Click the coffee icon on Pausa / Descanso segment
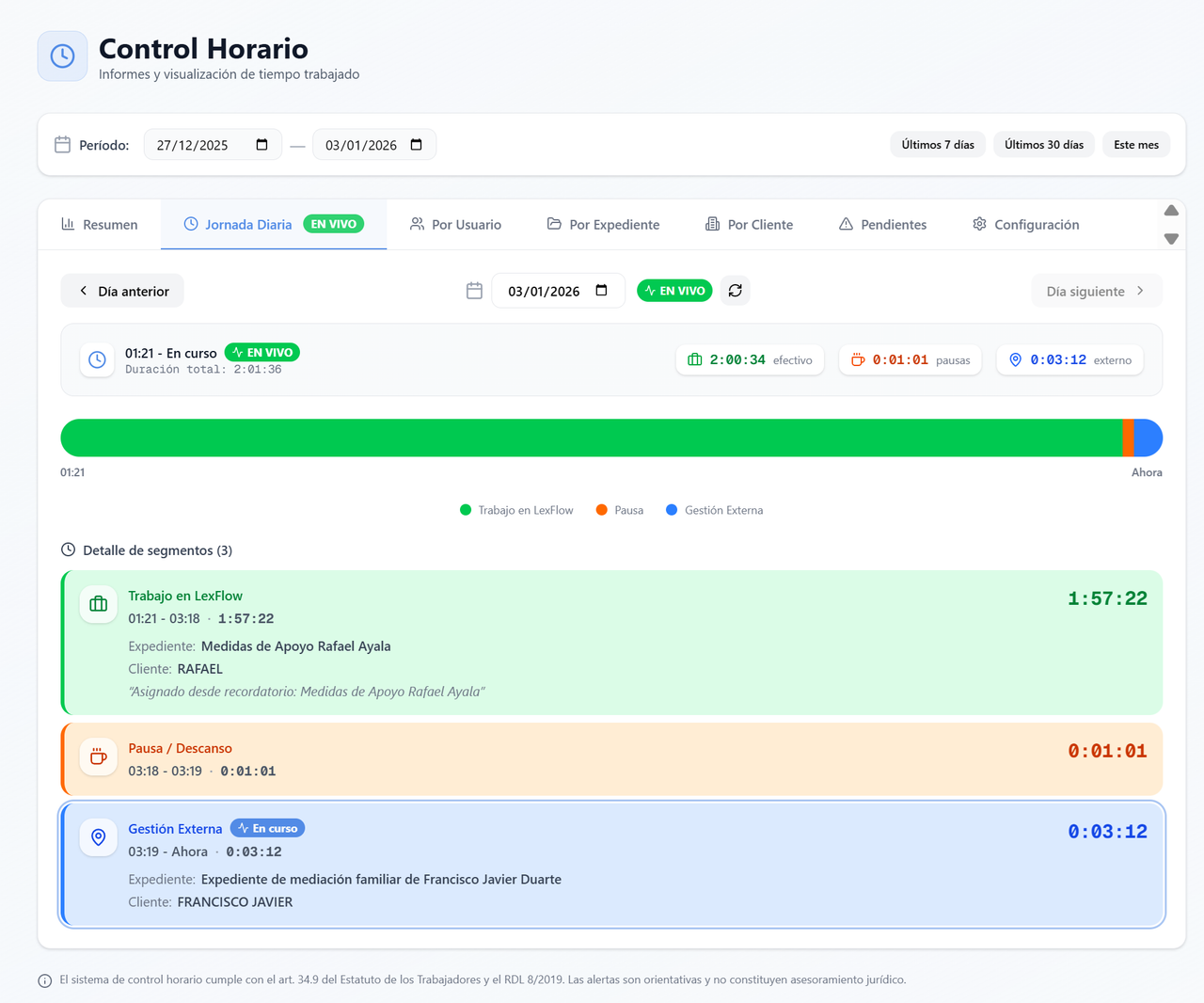Viewport: 1204px width, 1003px height. (x=99, y=756)
